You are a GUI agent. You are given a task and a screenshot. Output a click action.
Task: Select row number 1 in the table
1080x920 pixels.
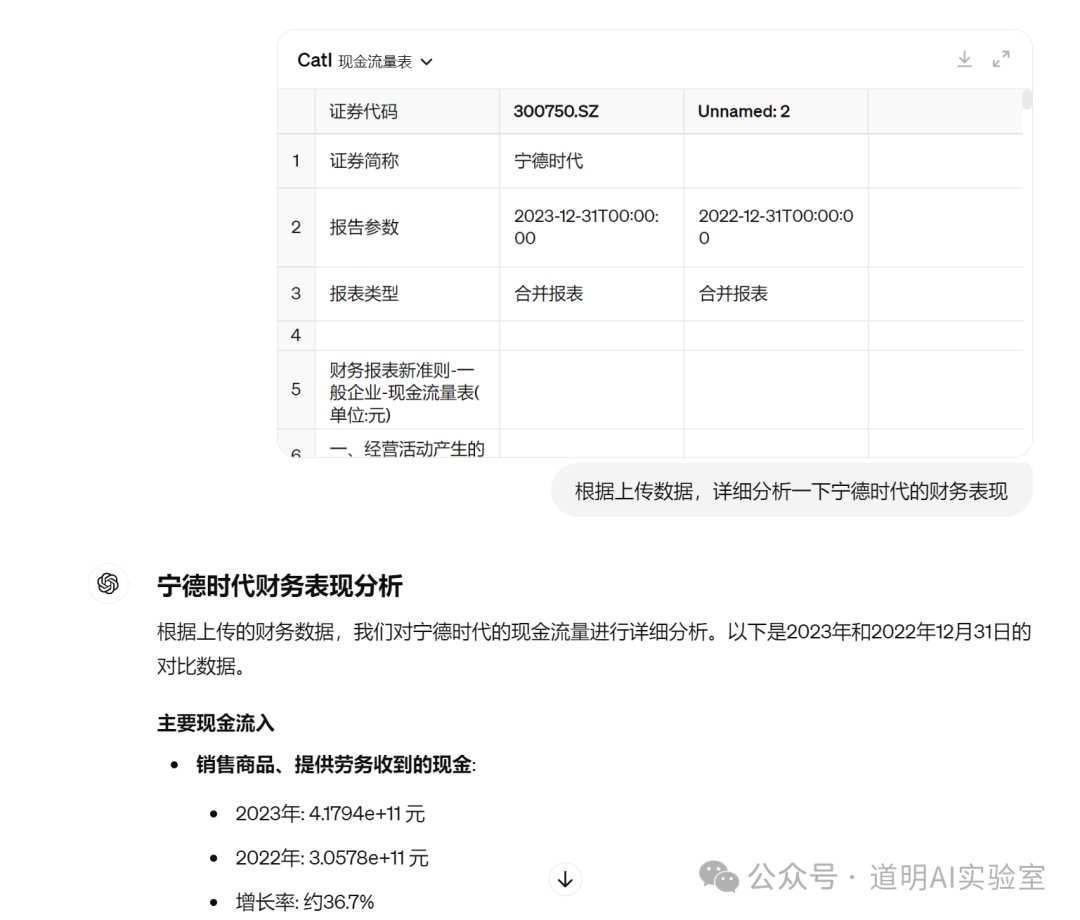pos(296,161)
